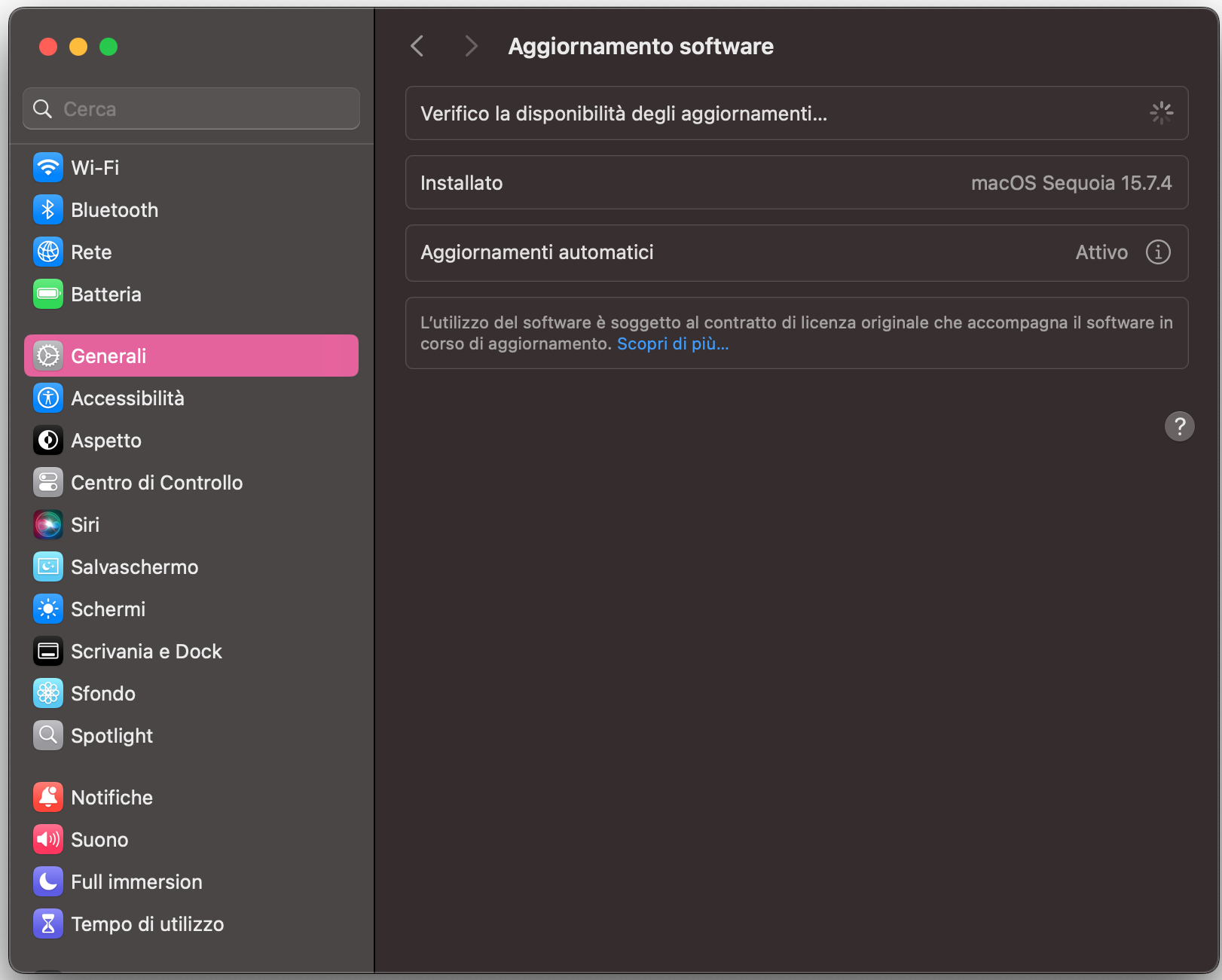
Task: Click the update checking spinner
Action: click(x=1161, y=113)
